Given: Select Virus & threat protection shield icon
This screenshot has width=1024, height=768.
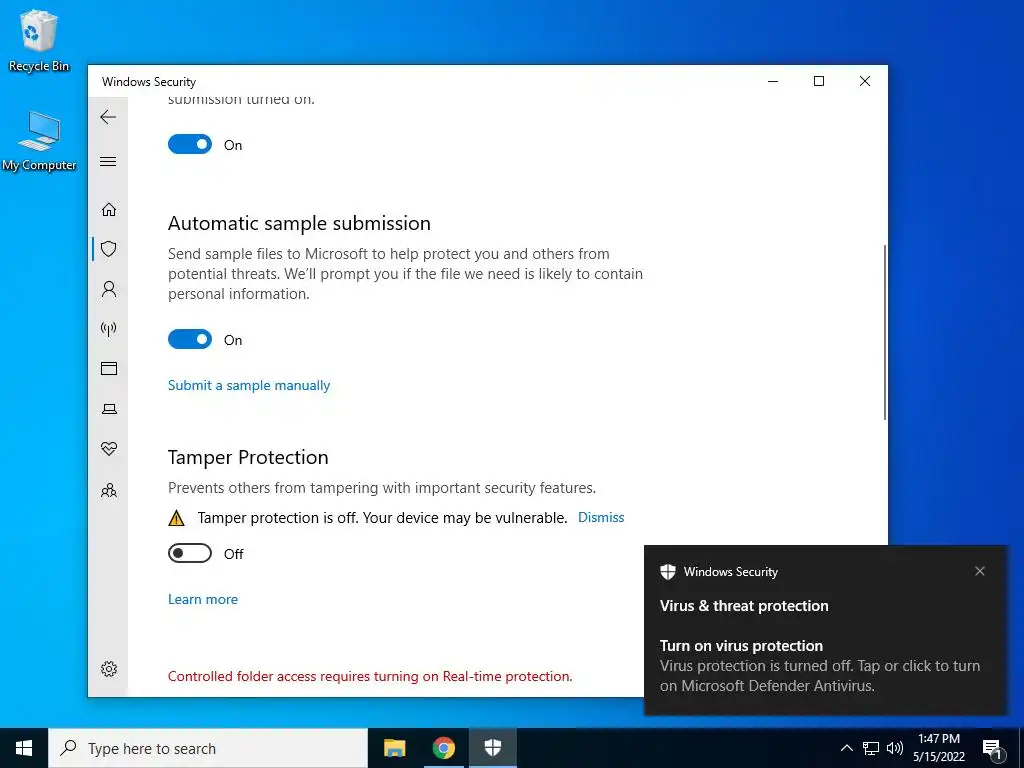Looking at the screenshot, I should pyautogui.click(x=109, y=249).
